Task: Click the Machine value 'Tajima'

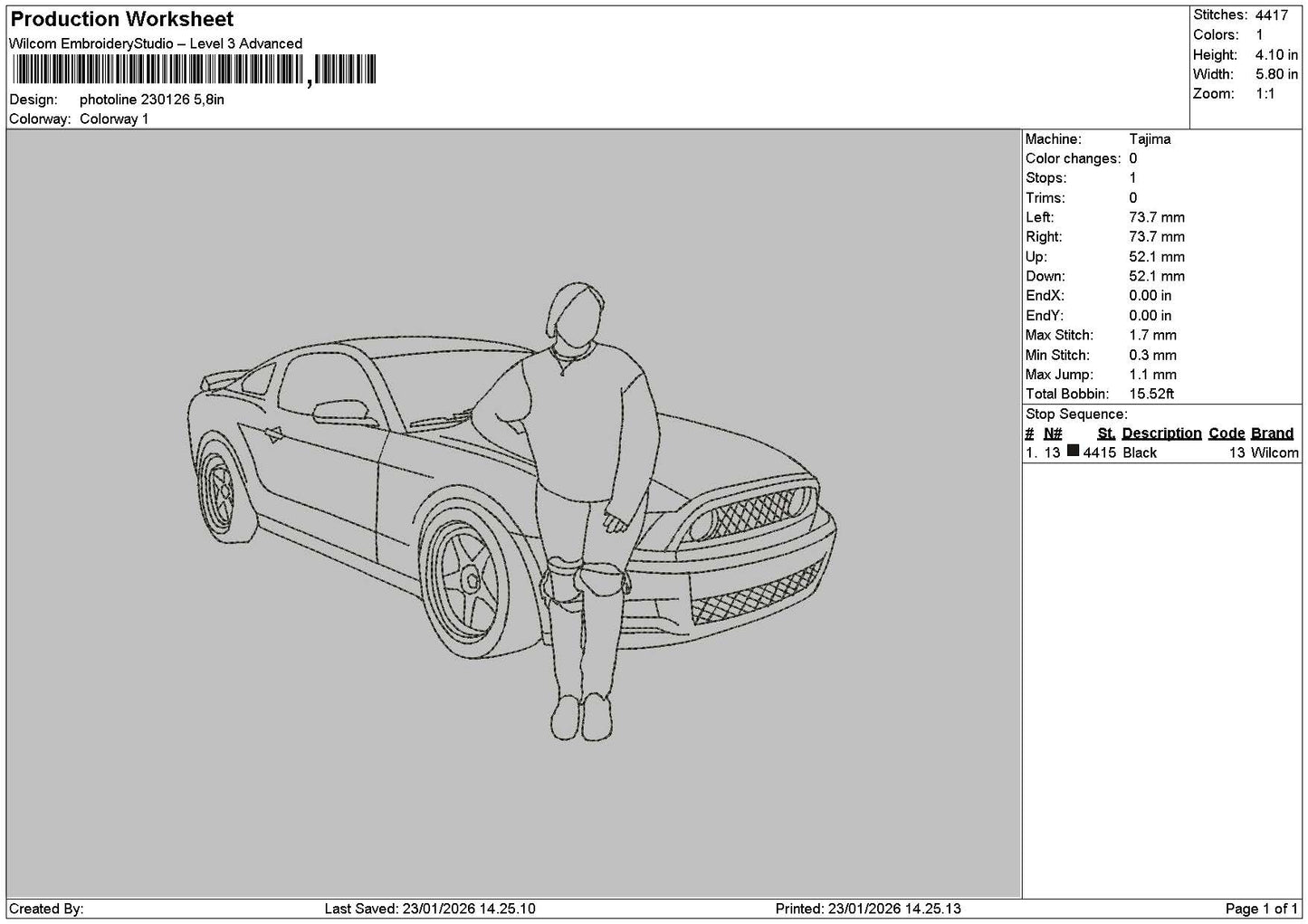Action: click(1150, 139)
